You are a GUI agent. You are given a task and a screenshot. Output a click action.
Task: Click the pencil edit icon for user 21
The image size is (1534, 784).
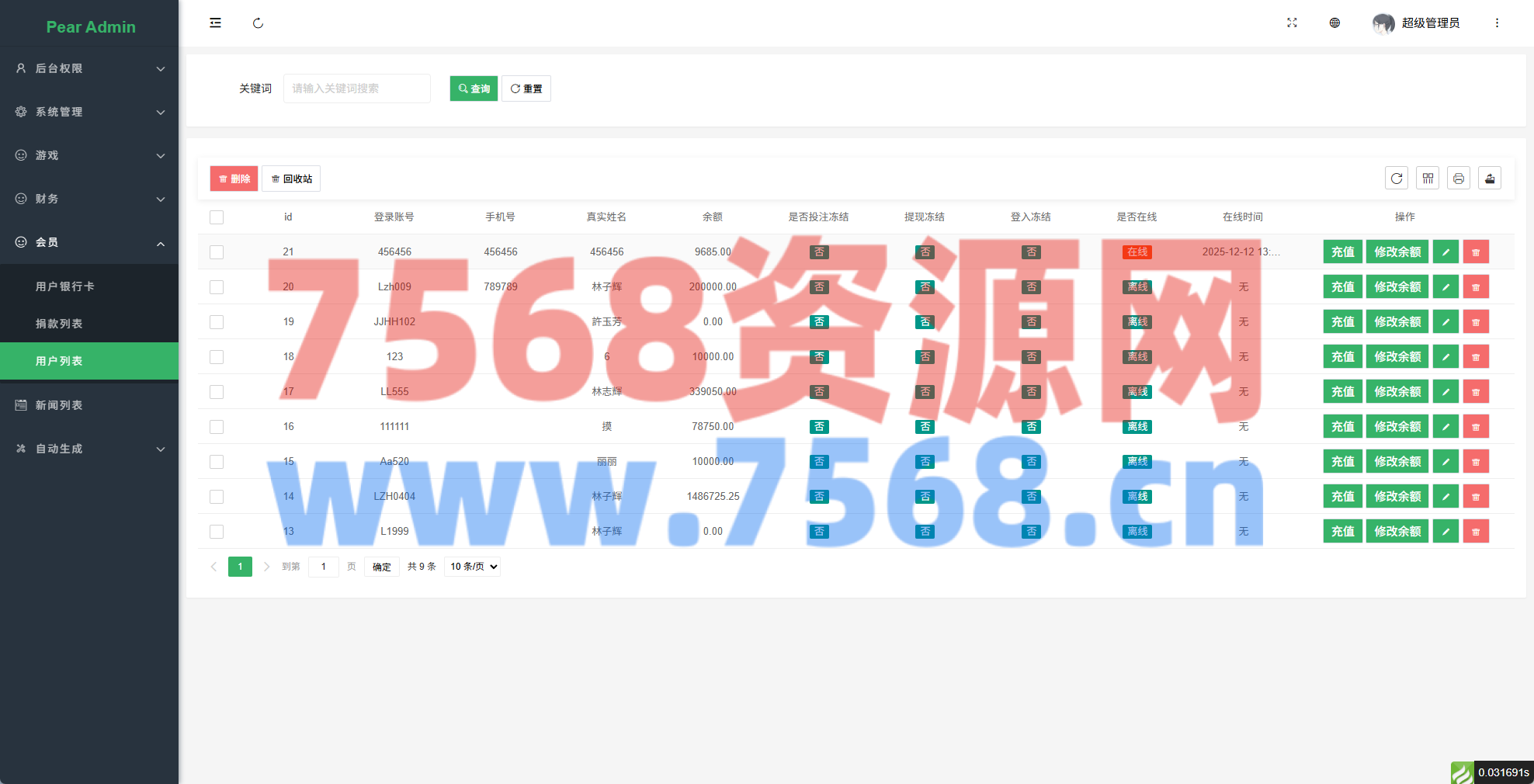point(1445,252)
